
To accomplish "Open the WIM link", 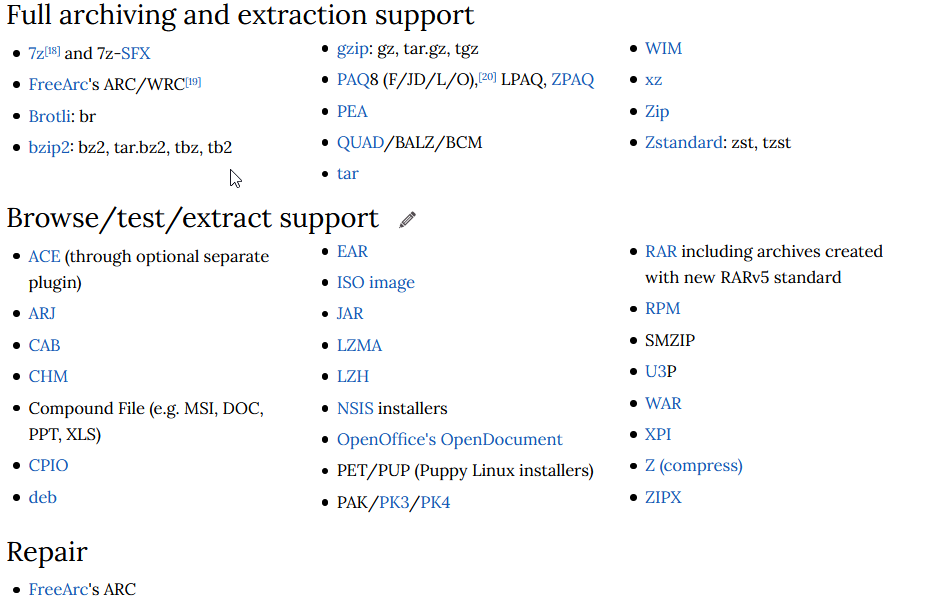I will [663, 48].
